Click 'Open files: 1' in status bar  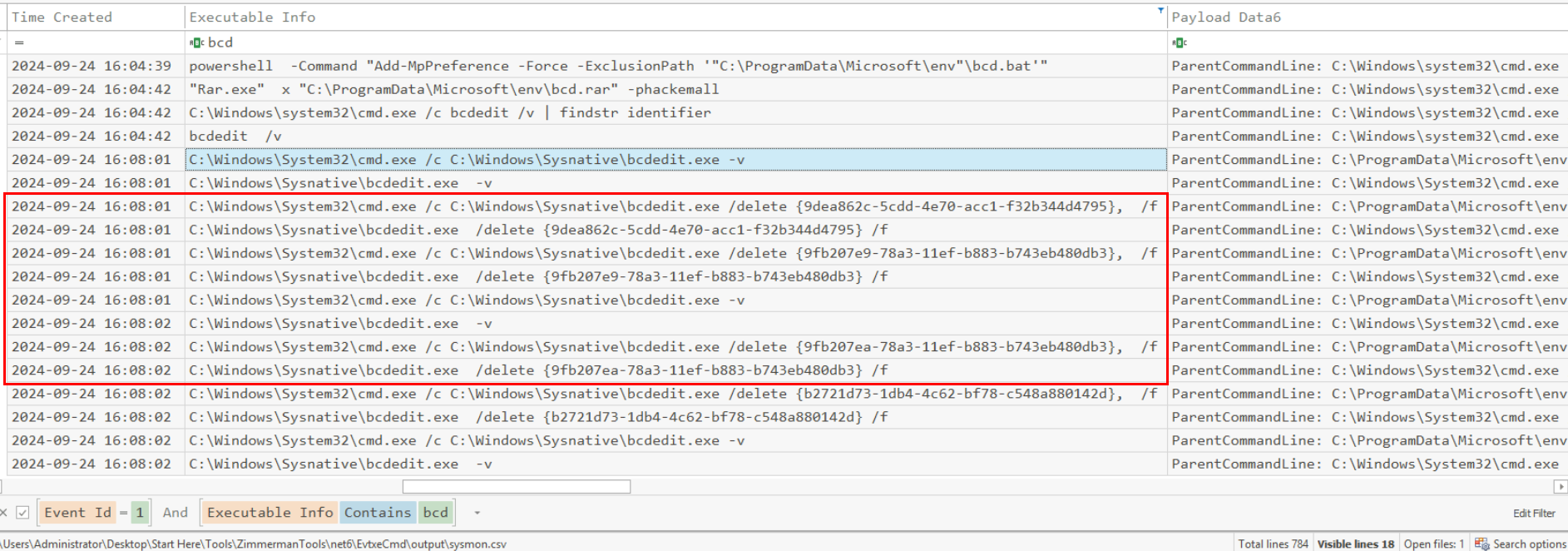[1434, 544]
